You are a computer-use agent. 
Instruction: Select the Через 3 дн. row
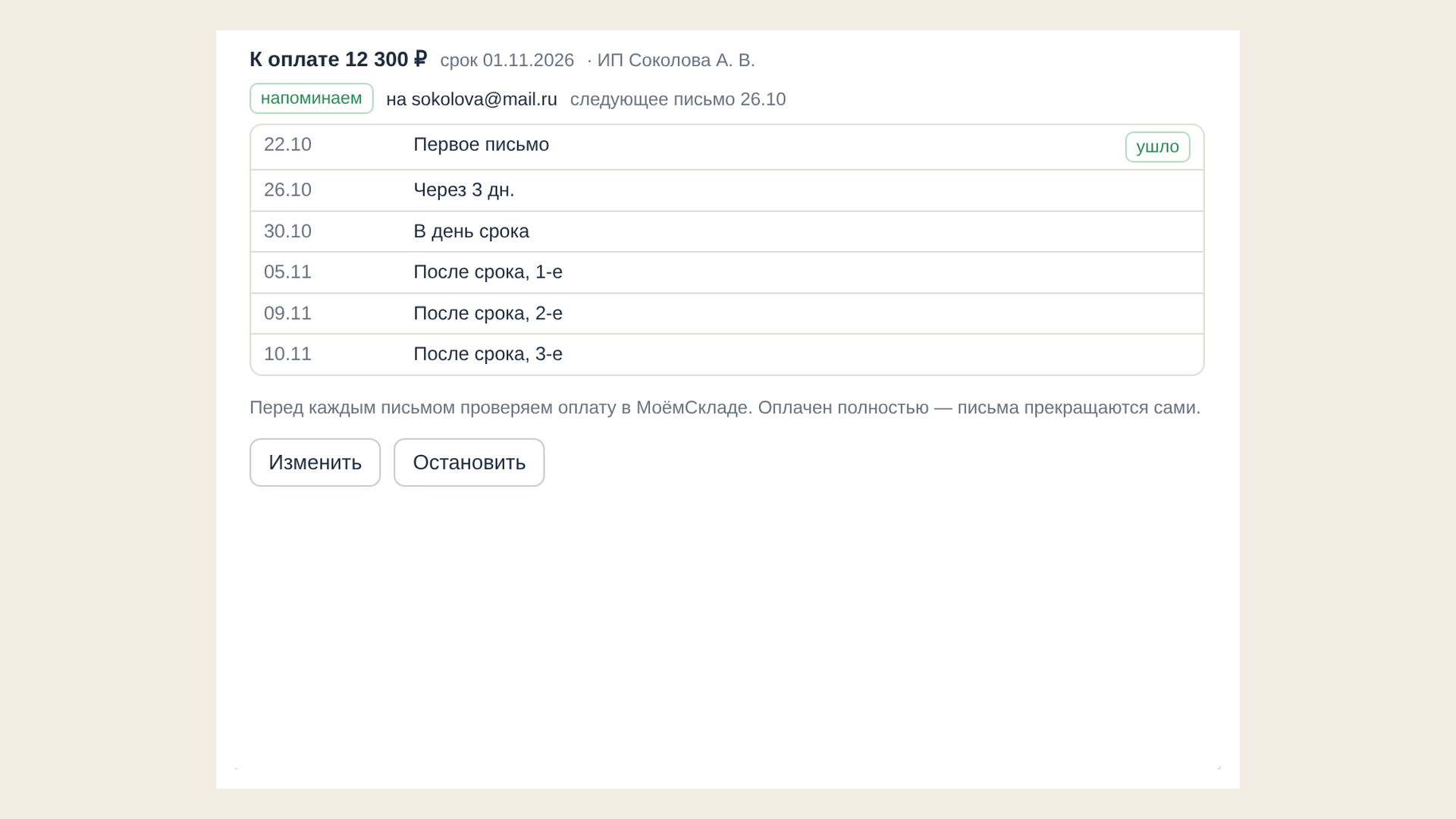coord(726,190)
